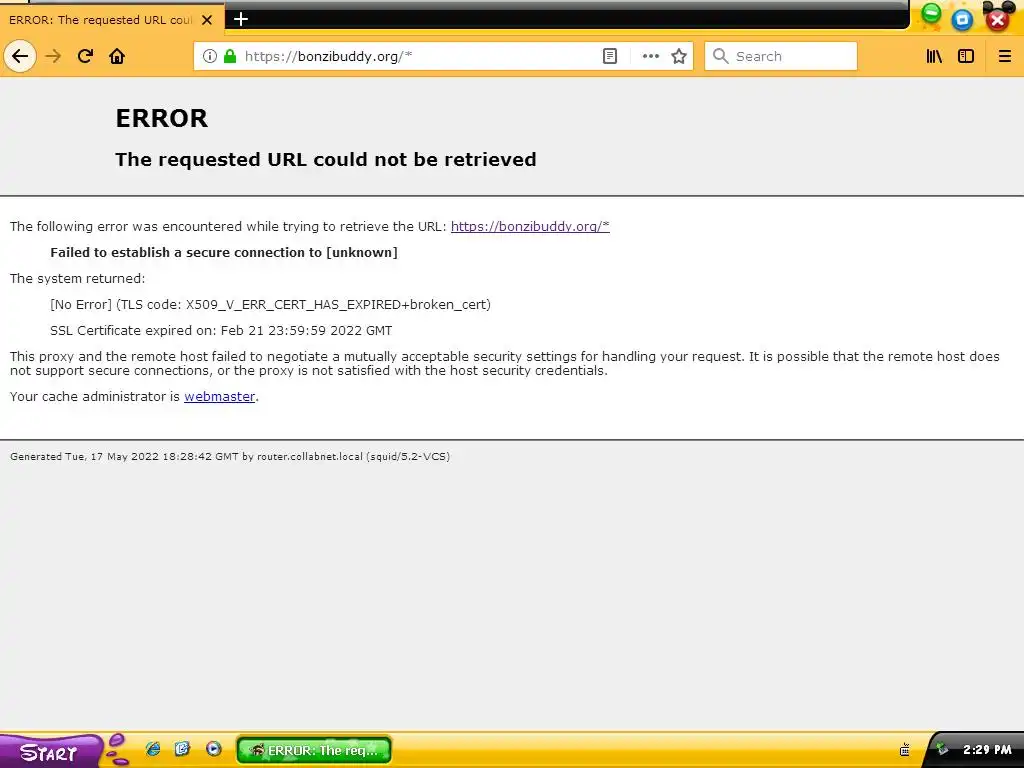1024x768 pixels.
Task: Reload the current page
Action: pyautogui.click(x=85, y=56)
